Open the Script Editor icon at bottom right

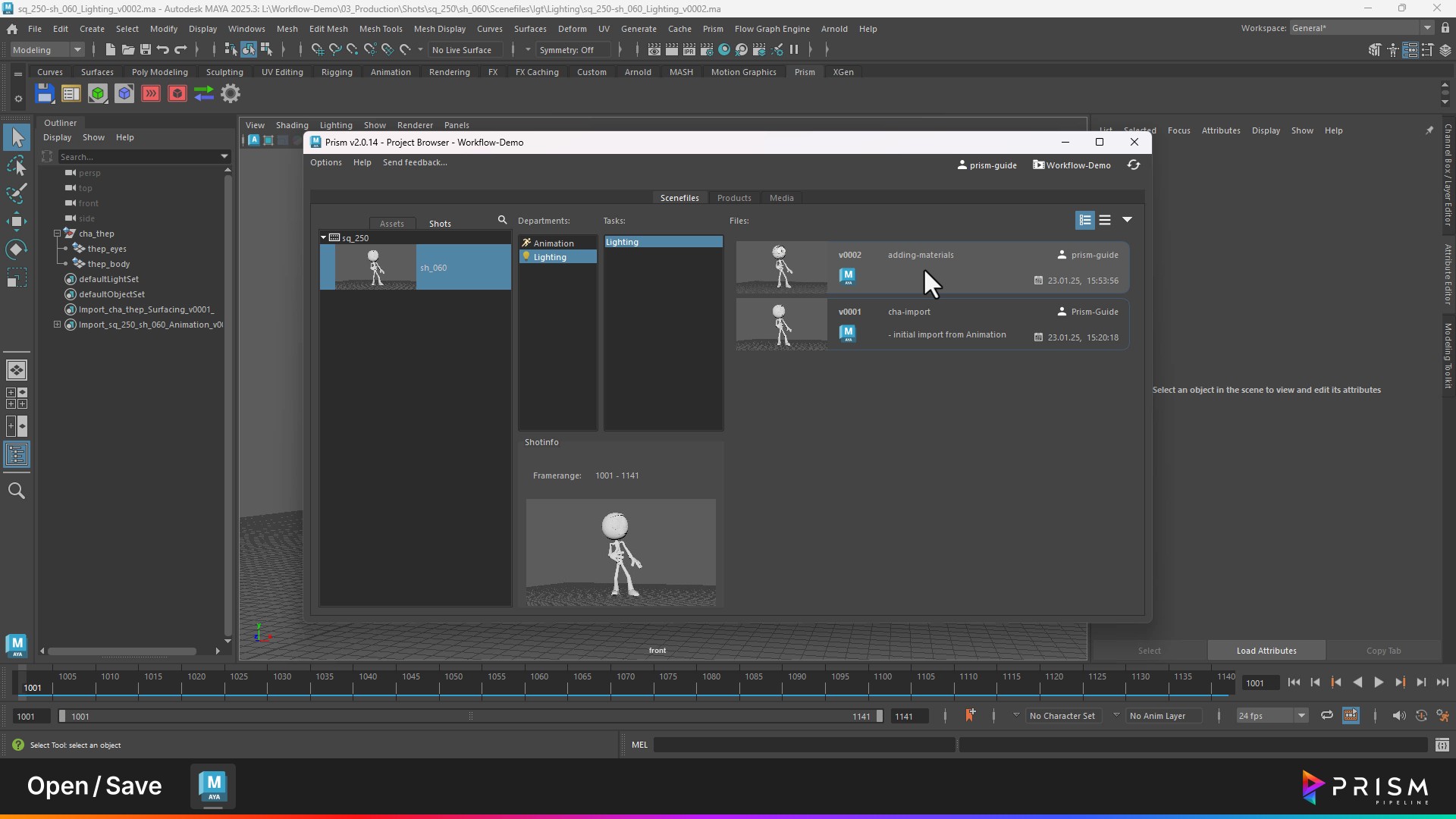coord(1442,745)
